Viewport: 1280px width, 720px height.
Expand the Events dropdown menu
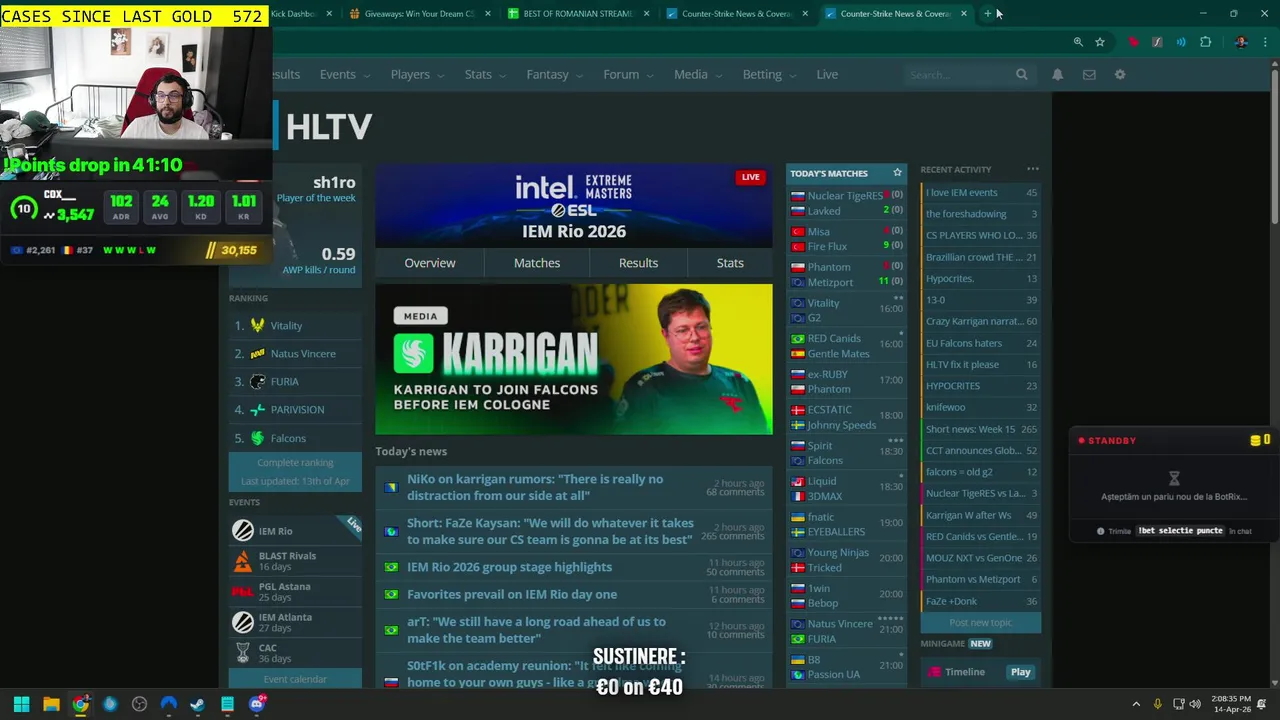[344, 74]
